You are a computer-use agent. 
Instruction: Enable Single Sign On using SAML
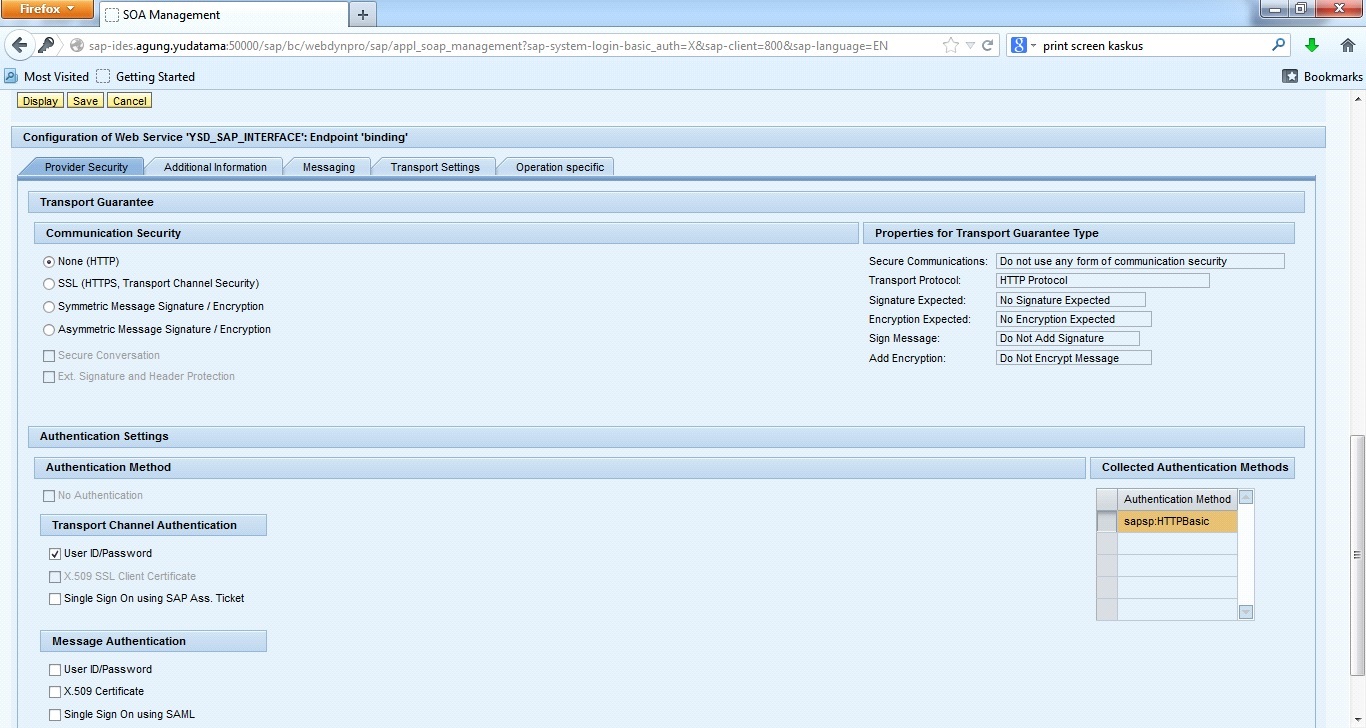click(55, 715)
